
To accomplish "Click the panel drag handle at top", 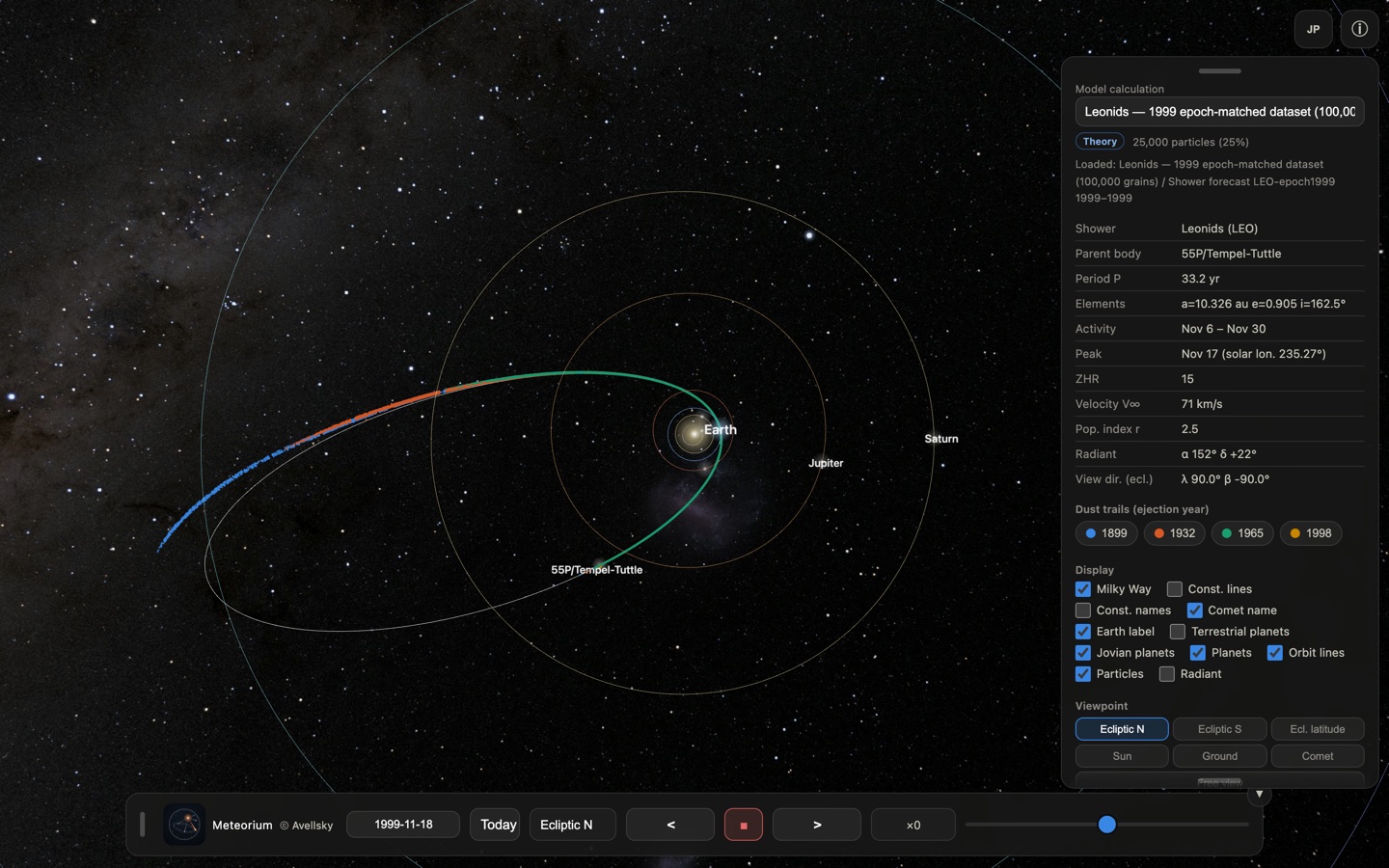I will [x=1220, y=70].
